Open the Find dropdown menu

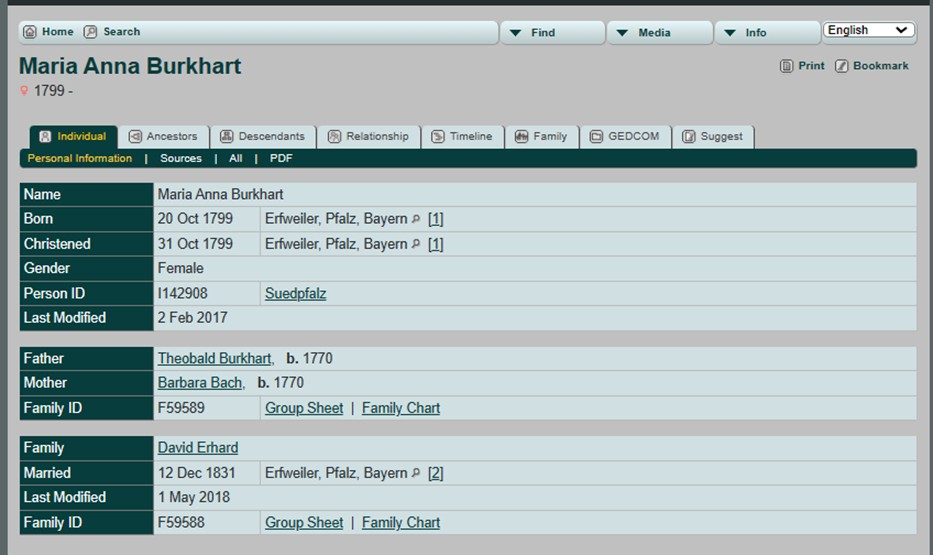pyautogui.click(x=552, y=33)
